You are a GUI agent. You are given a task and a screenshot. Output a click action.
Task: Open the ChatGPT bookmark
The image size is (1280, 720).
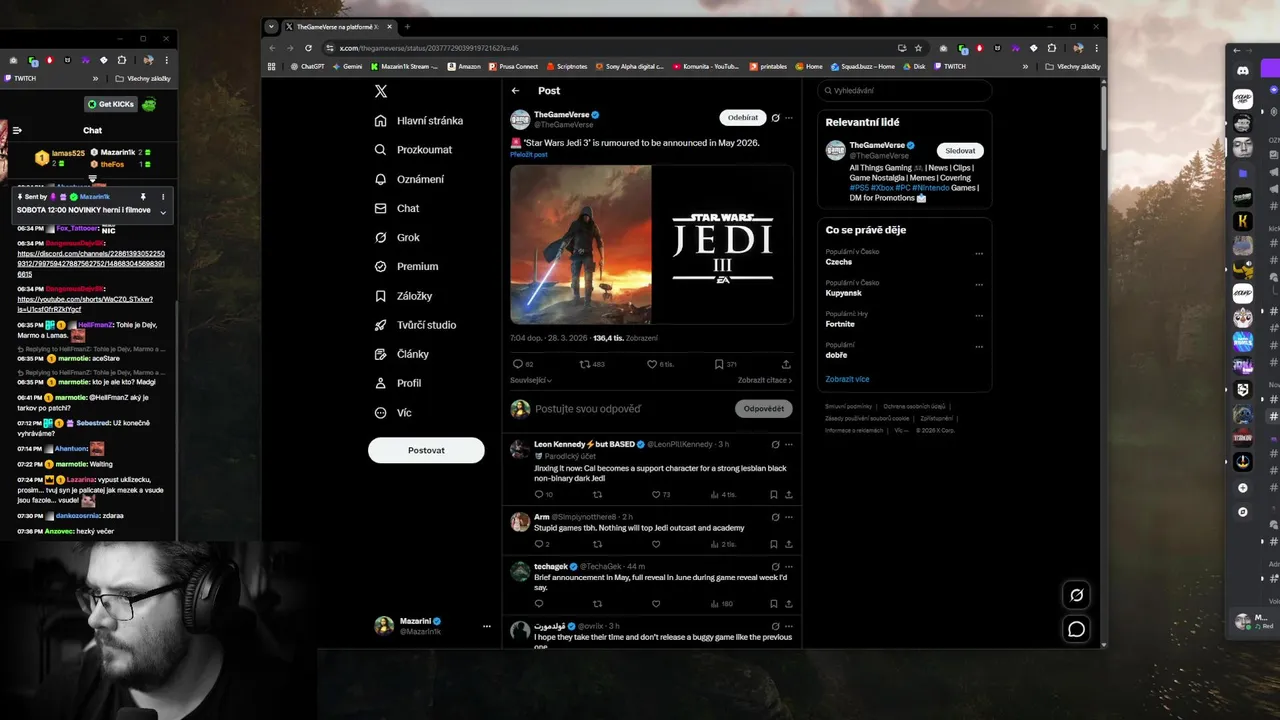pyautogui.click(x=307, y=67)
